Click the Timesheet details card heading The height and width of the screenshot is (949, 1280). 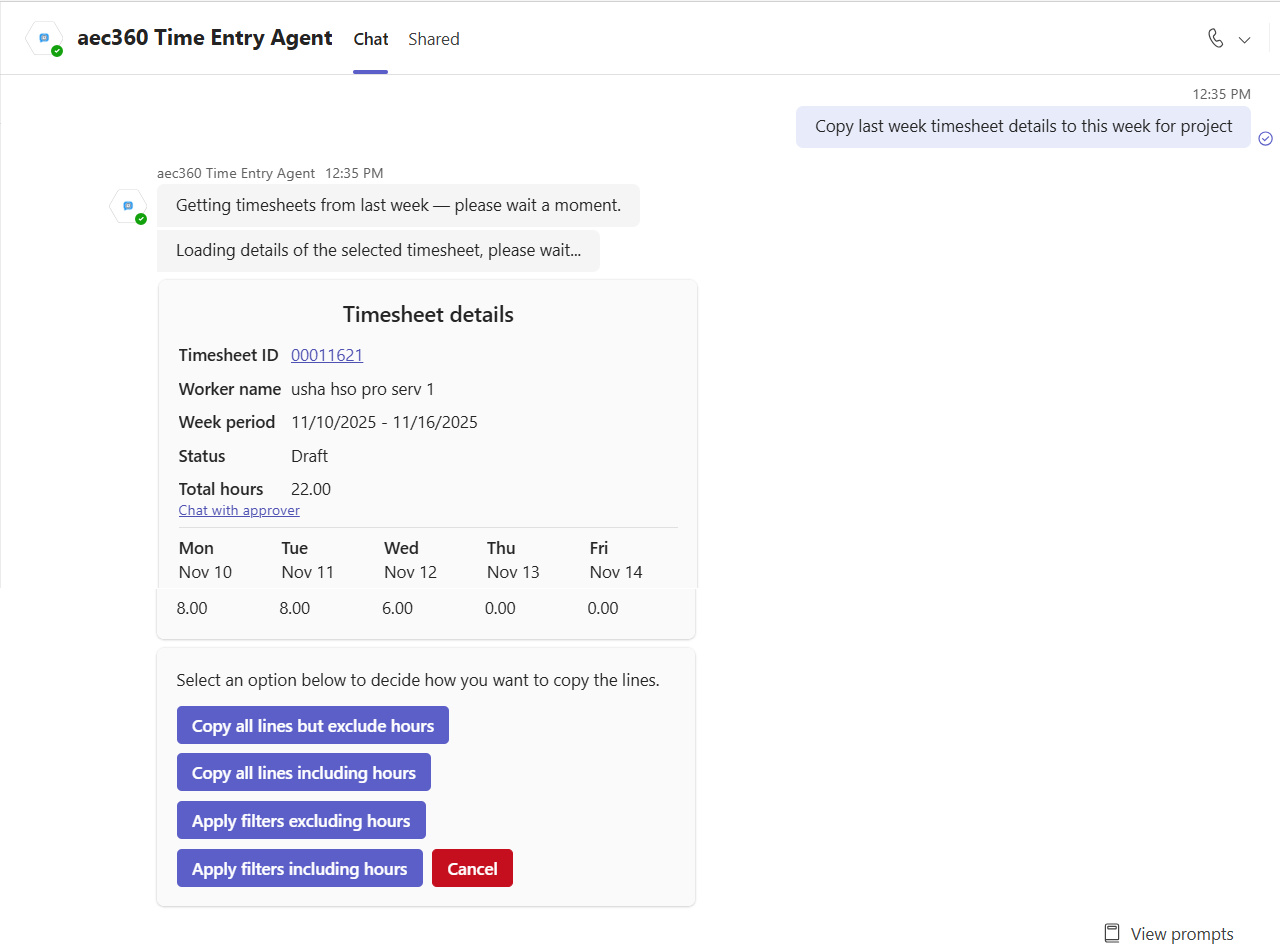(x=428, y=315)
